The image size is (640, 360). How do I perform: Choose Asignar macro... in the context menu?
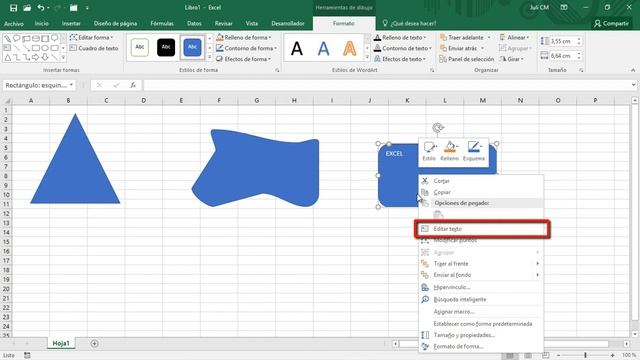[481, 311]
